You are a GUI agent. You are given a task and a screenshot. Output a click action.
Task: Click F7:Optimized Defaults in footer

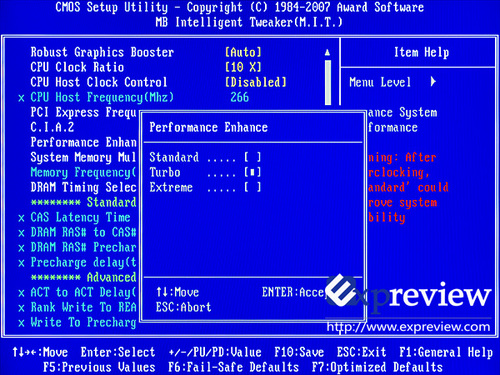(x=377, y=367)
